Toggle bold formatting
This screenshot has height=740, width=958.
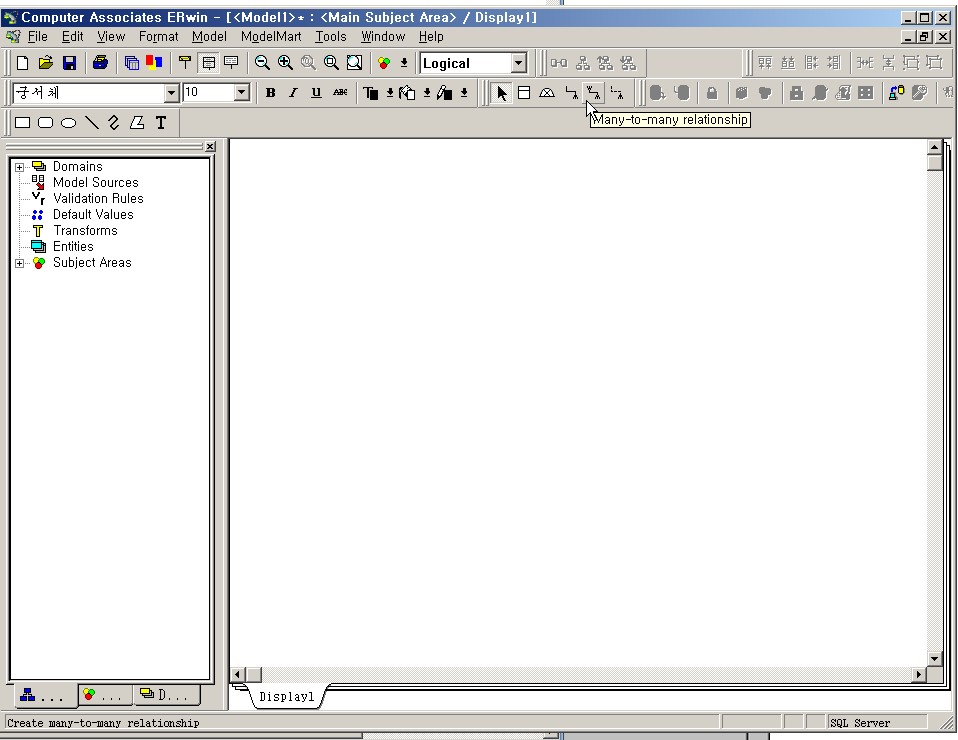[x=270, y=93]
